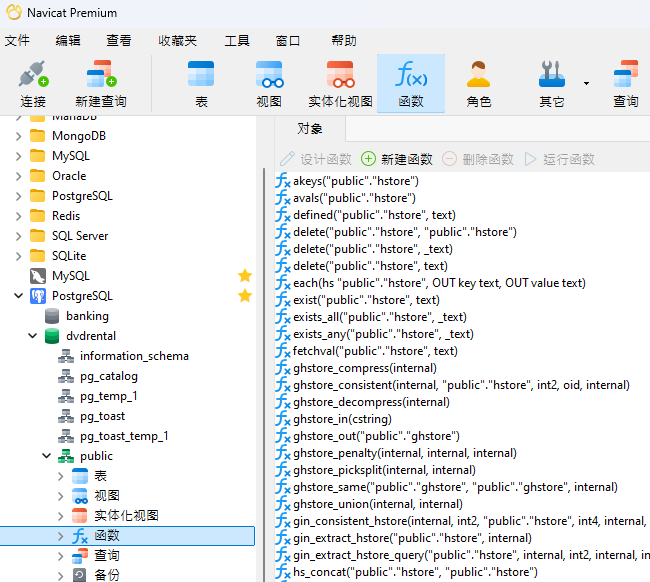Image resolution: width=650 pixels, height=582 pixels.
Task: Open the dropdown arrow beside 其它
Action: coord(586,83)
